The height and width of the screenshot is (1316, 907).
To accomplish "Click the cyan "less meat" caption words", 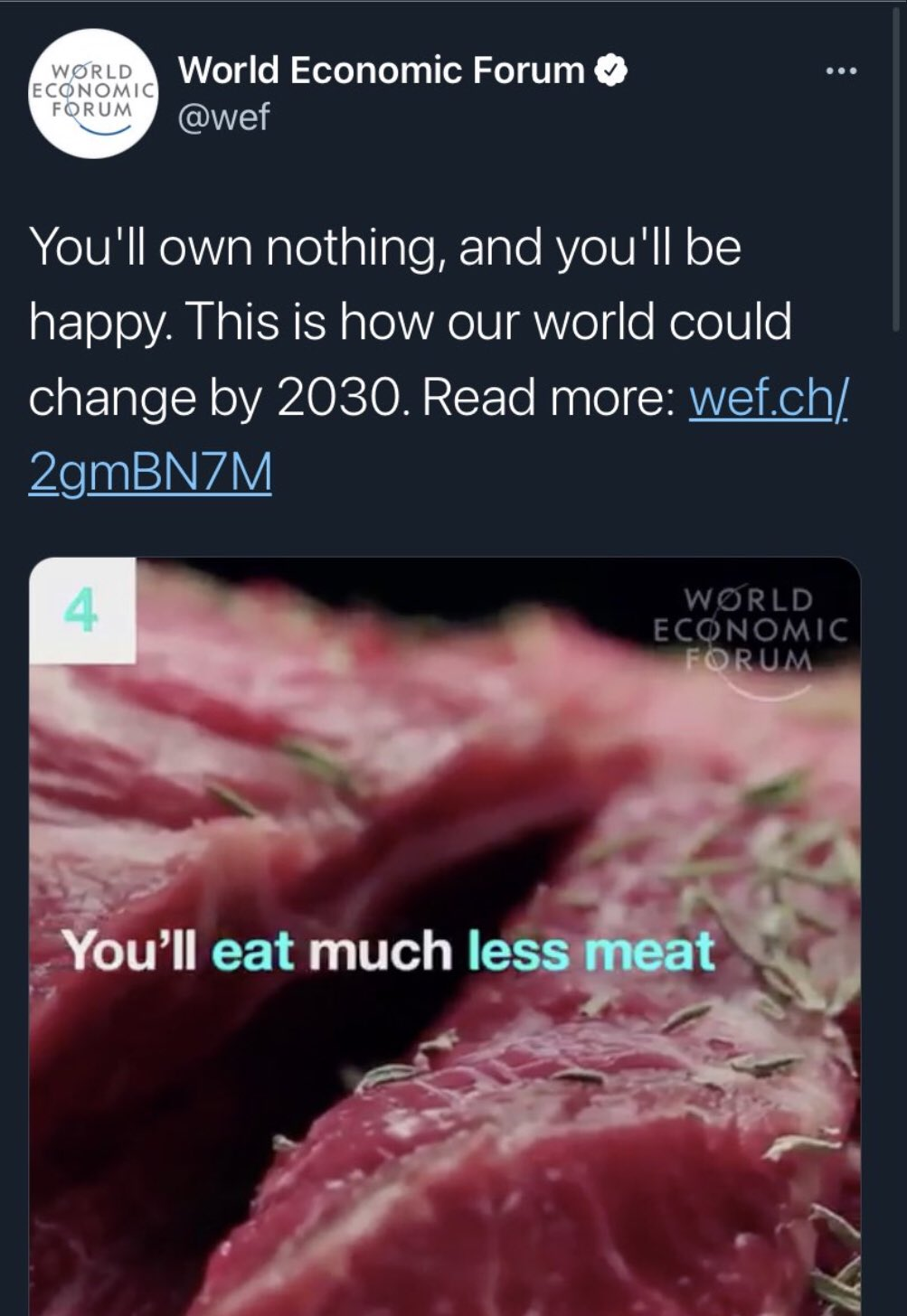I will [x=591, y=951].
